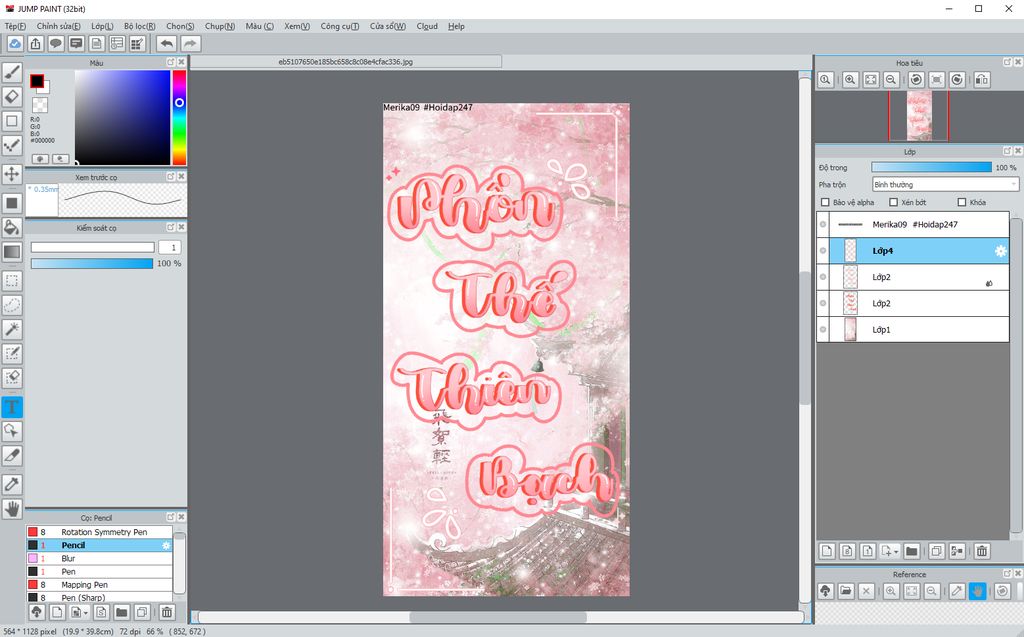Screen dimensions: 1024x637
Task: Zoom in using Navigator magnifier plus icon
Action: coord(850,80)
